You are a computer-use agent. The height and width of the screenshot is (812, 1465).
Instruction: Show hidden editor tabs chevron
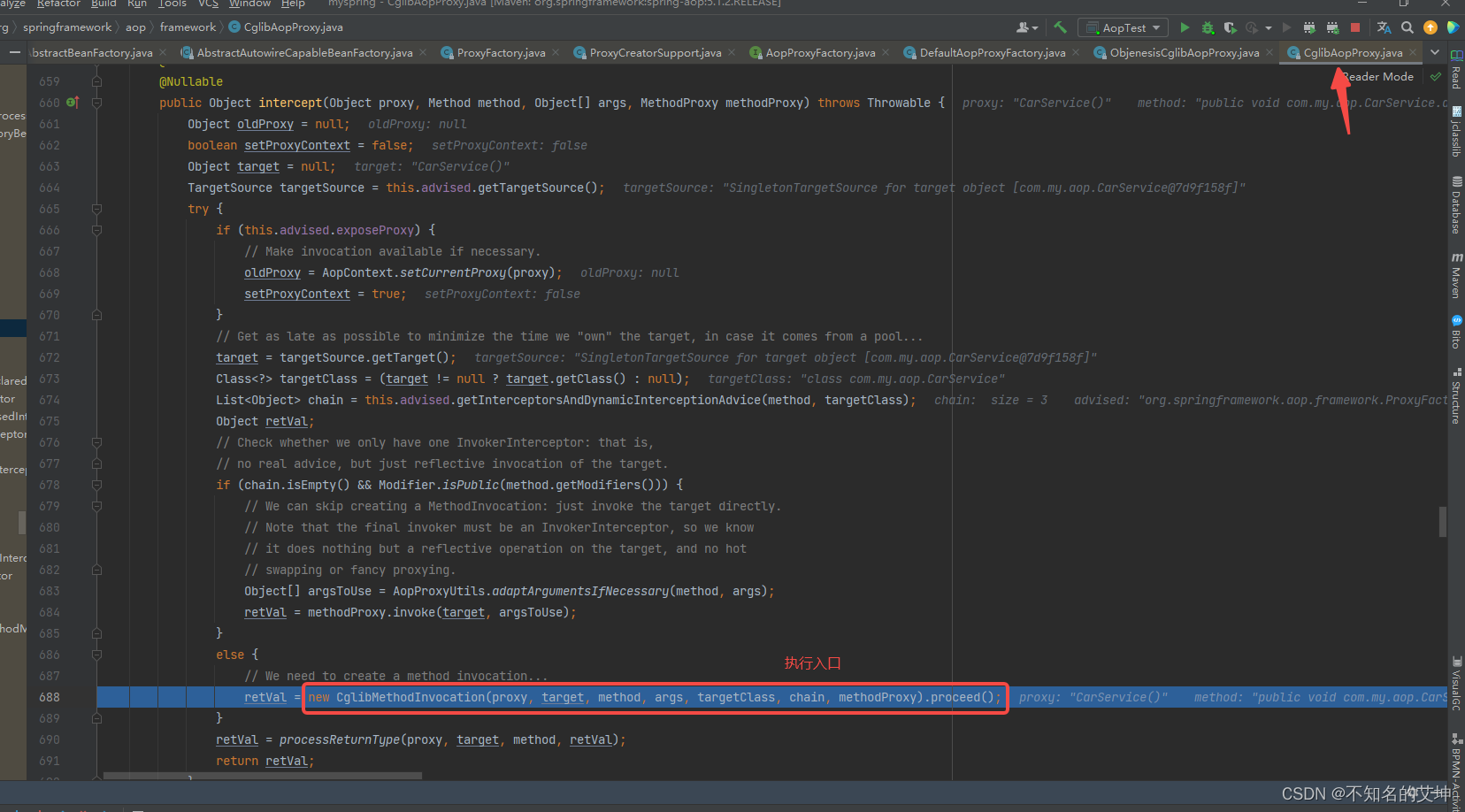pos(1435,52)
